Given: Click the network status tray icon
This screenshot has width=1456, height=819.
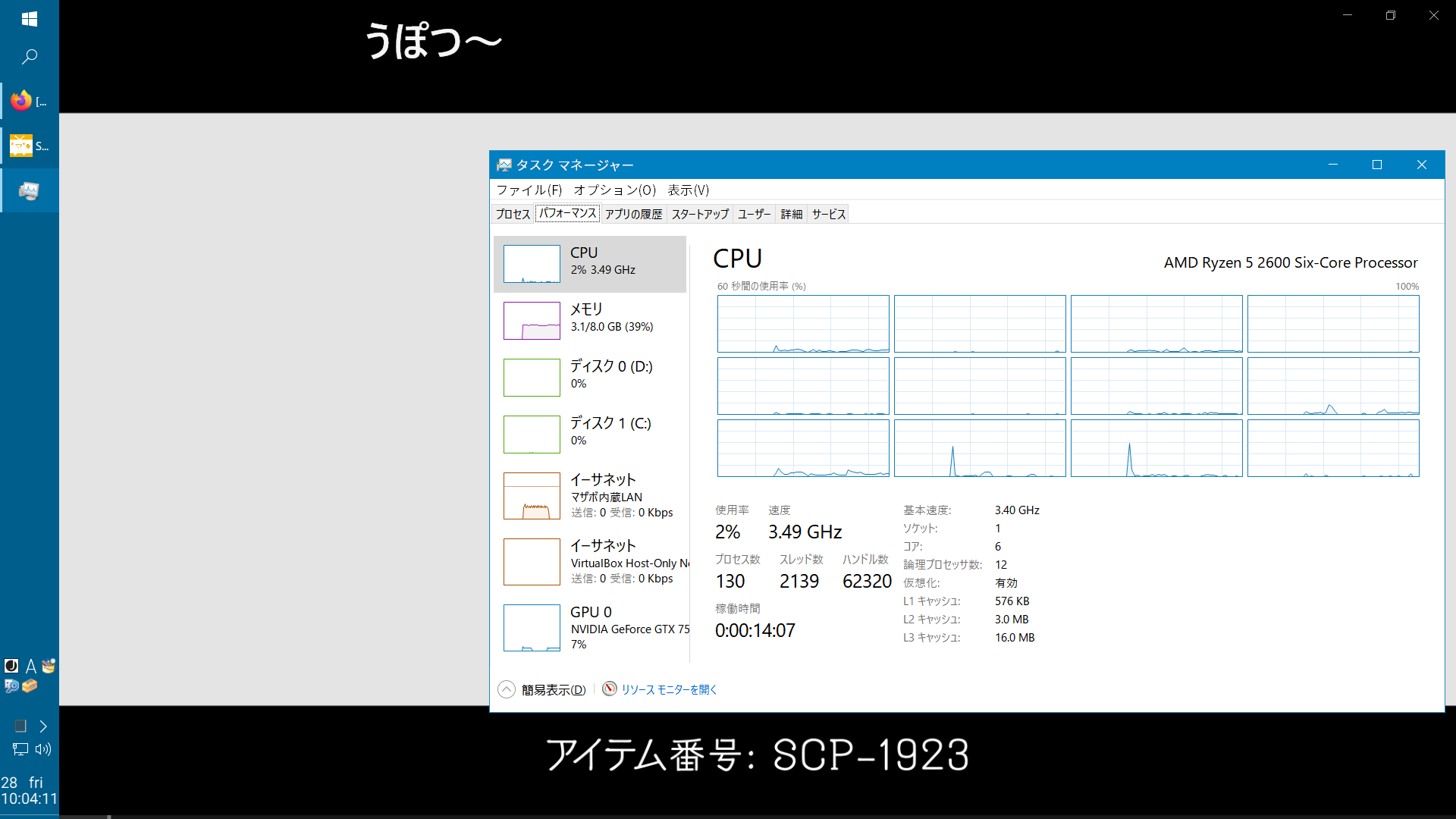Looking at the screenshot, I should tap(18, 749).
